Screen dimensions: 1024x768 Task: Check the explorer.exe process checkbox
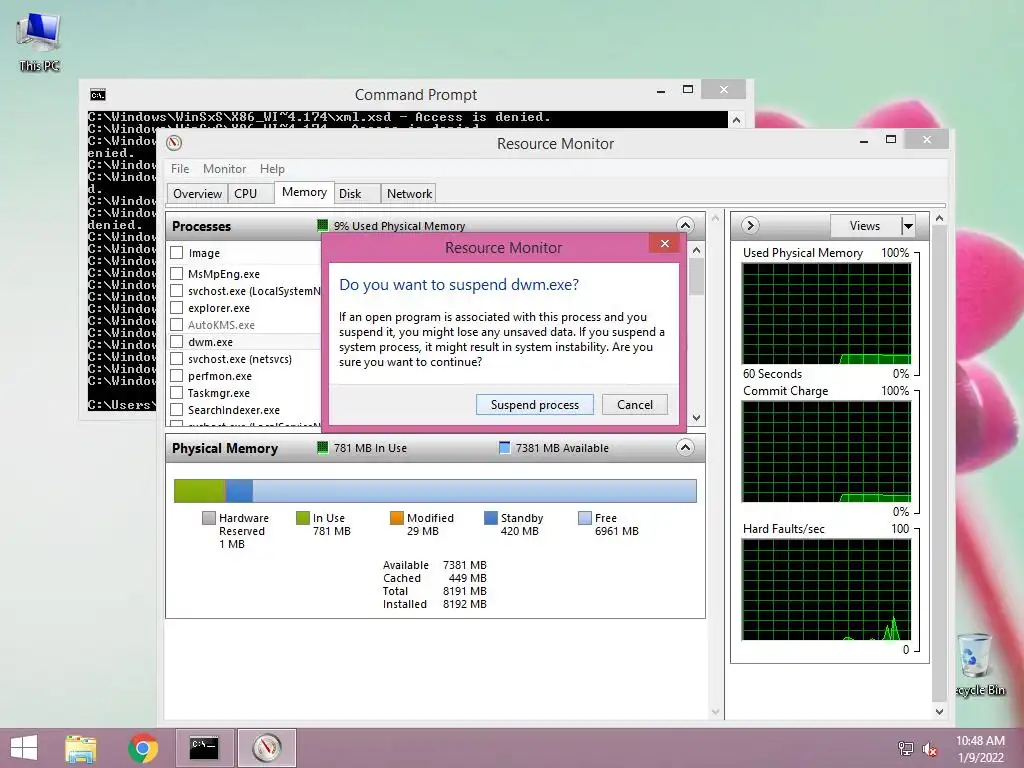pos(176,308)
